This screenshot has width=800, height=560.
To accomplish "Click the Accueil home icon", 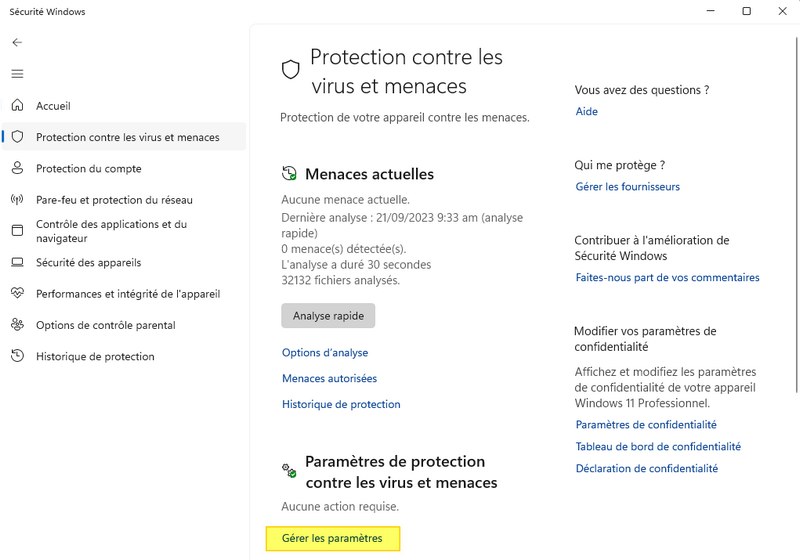I will (x=17, y=106).
